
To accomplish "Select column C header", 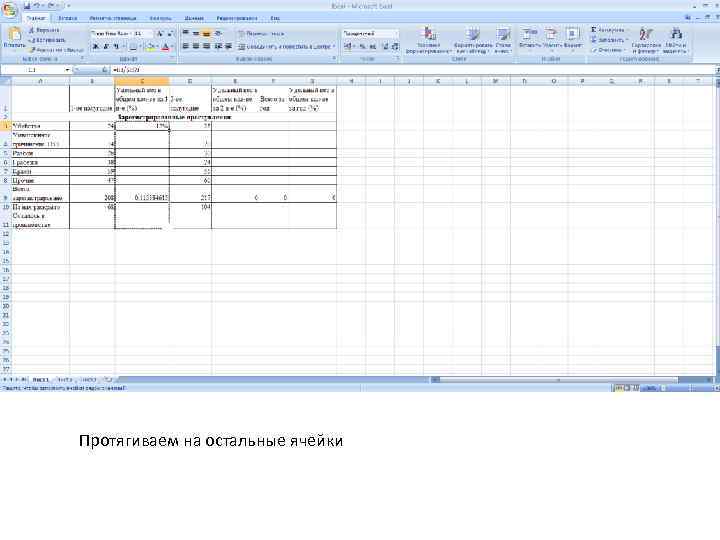I will coord(142,81).
